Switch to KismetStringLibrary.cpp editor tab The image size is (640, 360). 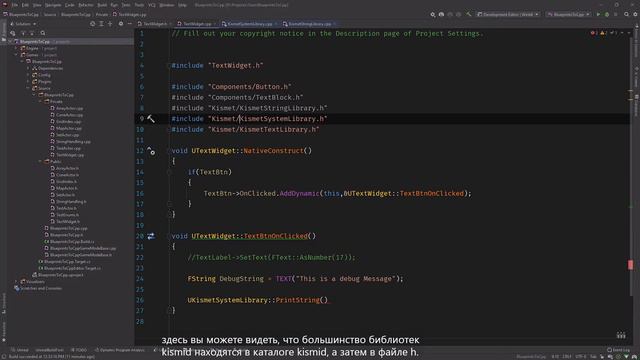(x=309, y=24)
